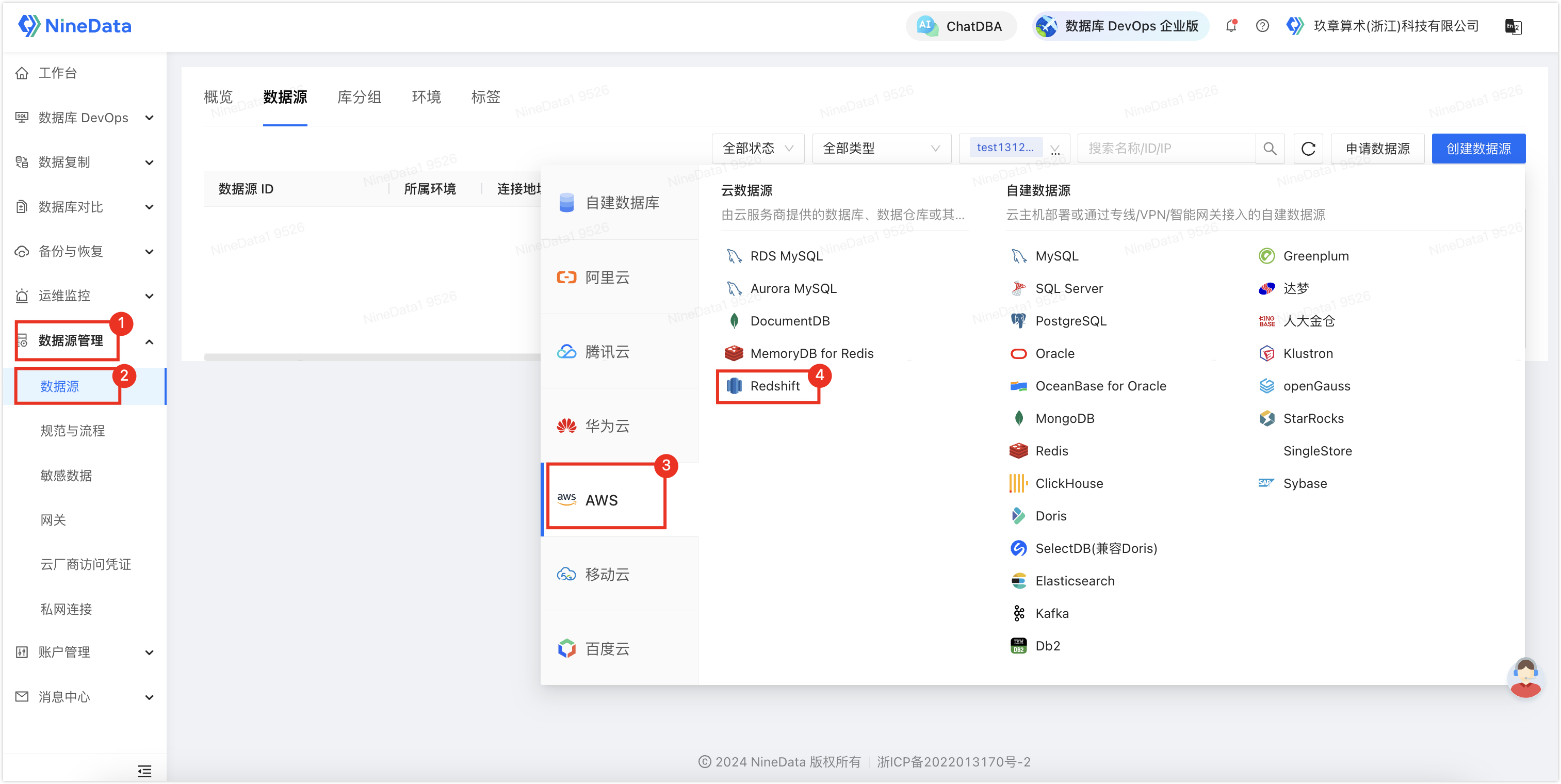Click the SQL Server icon

pyautogui.click(x=1019, y=288)
